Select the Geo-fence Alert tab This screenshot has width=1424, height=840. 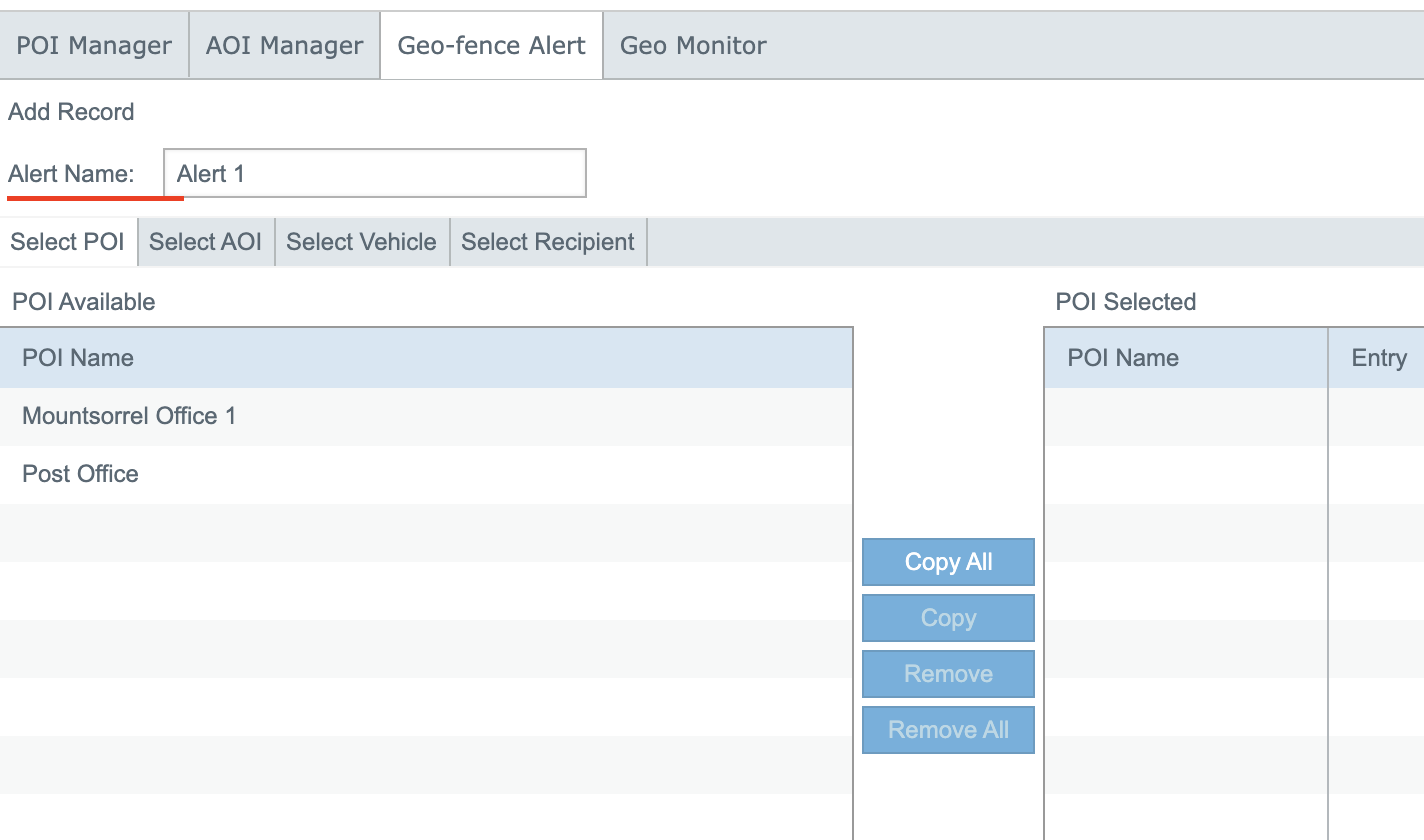(491, 46)
